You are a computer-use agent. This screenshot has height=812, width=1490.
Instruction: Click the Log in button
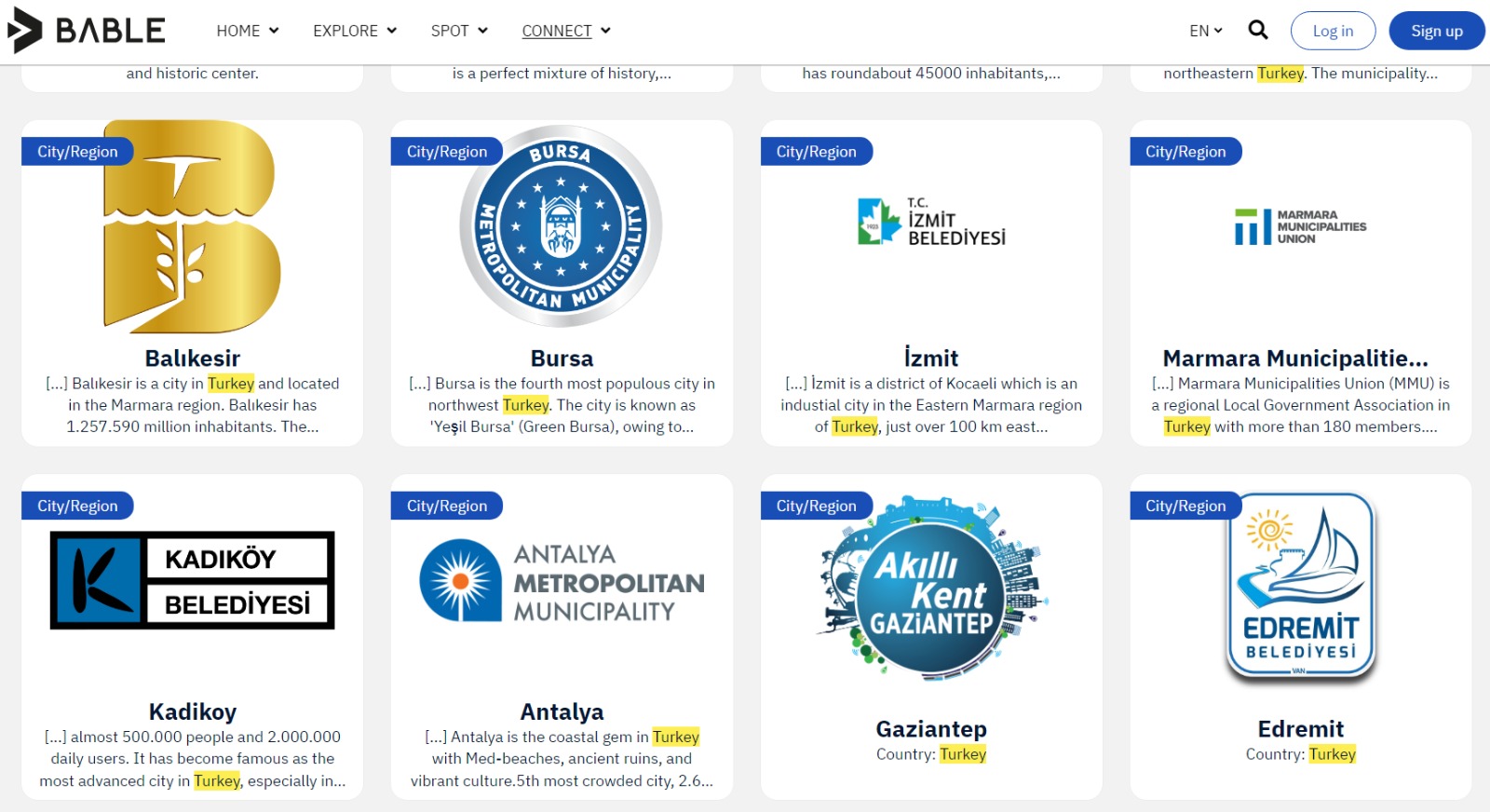1333,31
